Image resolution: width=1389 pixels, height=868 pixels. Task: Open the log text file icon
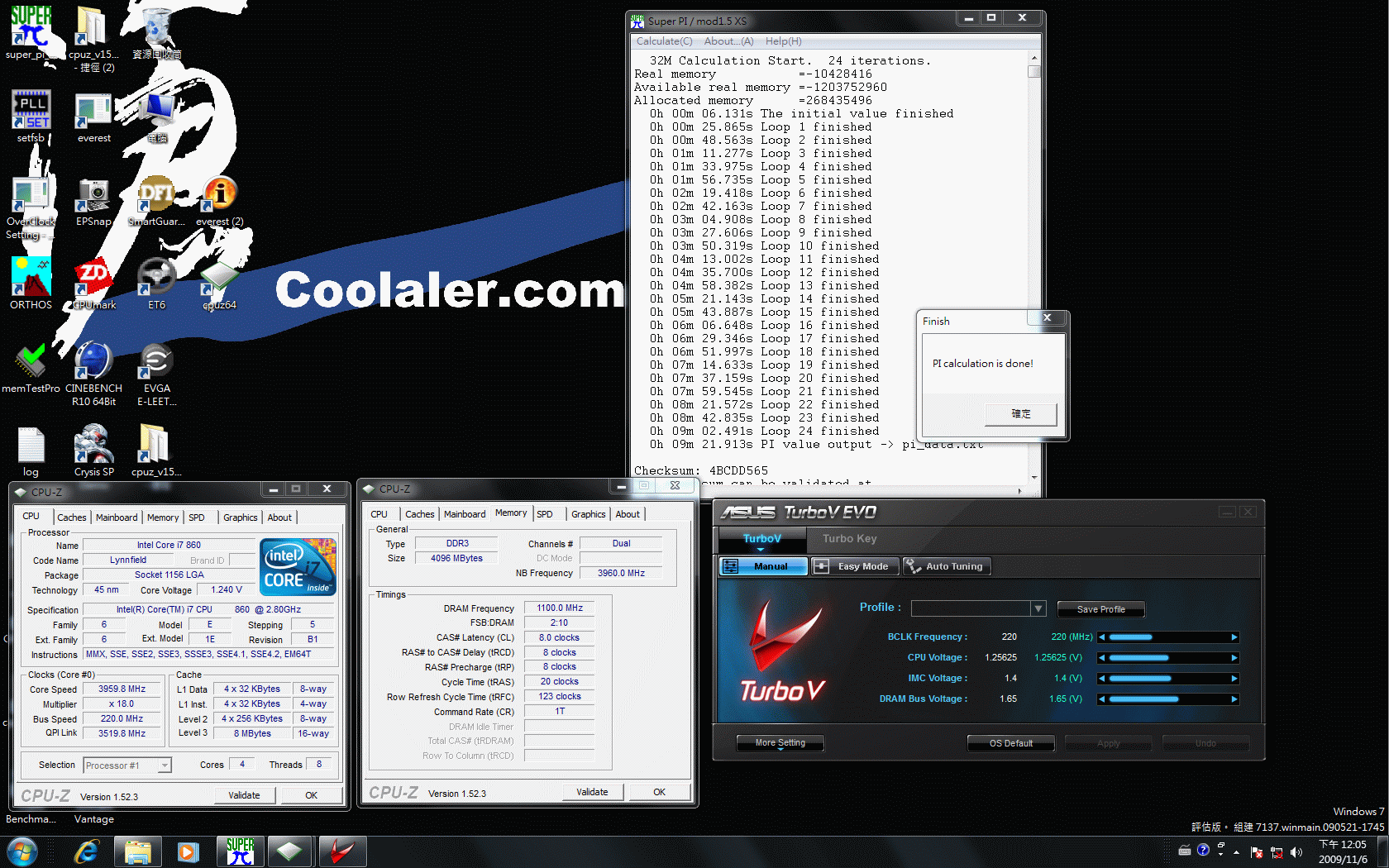tap(31, 451)
